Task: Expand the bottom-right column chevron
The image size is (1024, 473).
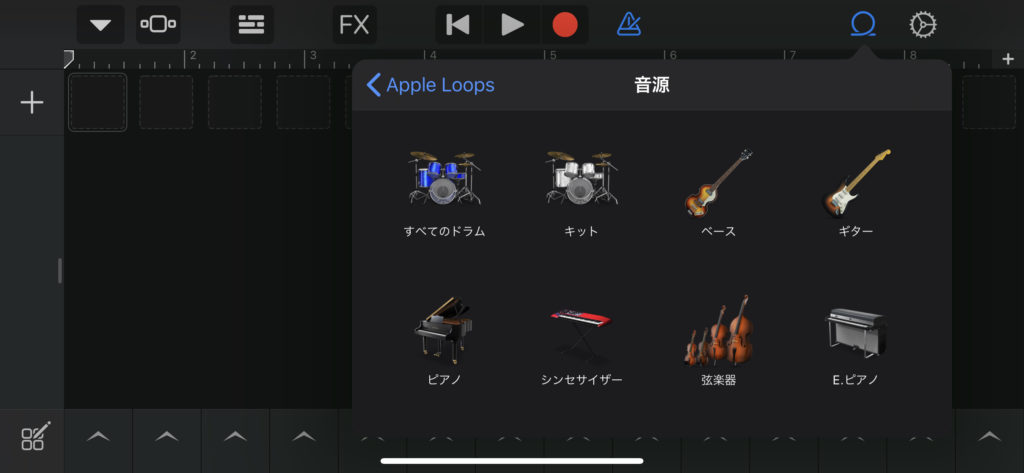Action: (989, 436)
